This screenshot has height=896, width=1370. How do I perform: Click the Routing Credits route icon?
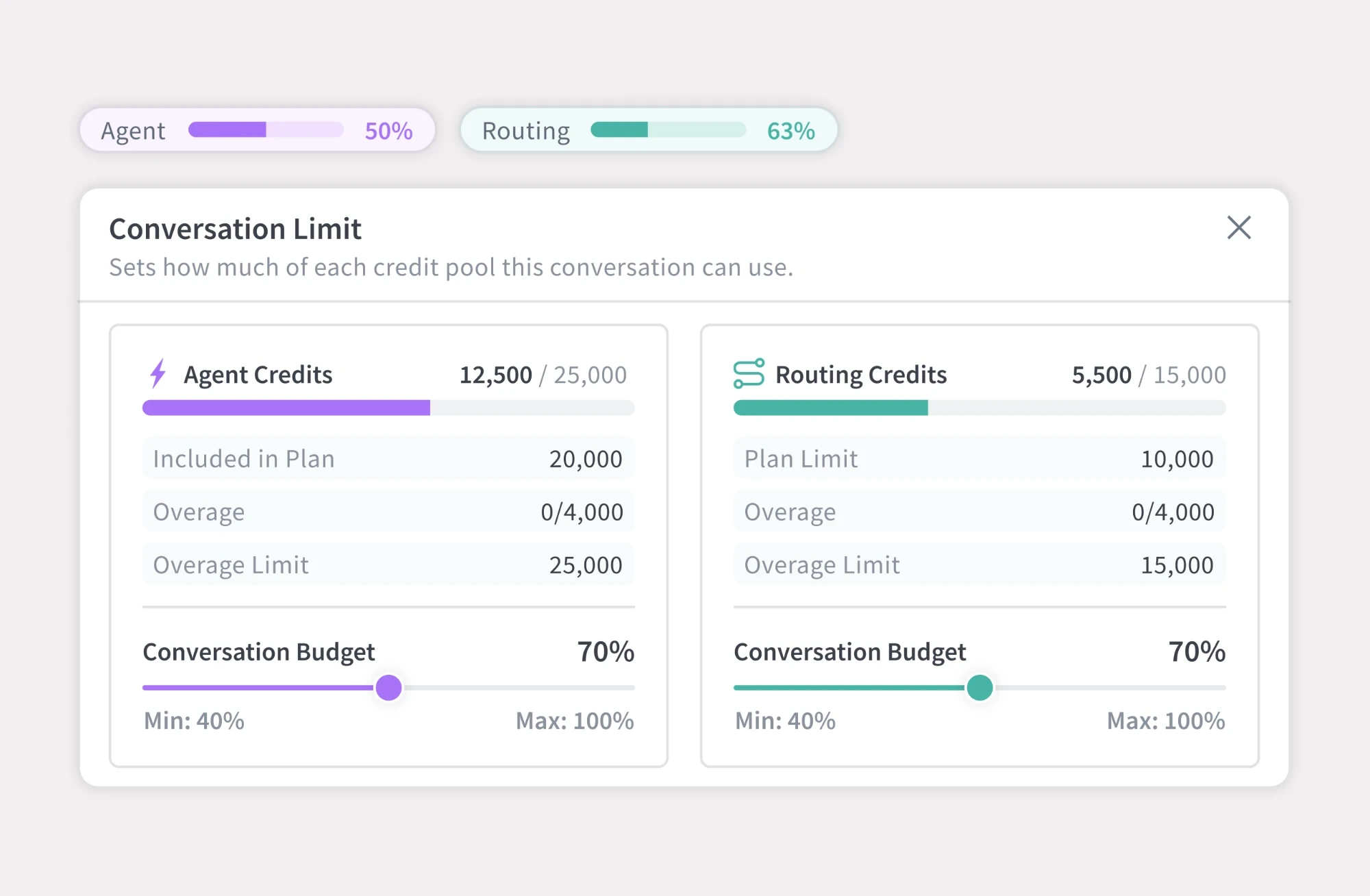pyautogui.click(x=749, y=373)
